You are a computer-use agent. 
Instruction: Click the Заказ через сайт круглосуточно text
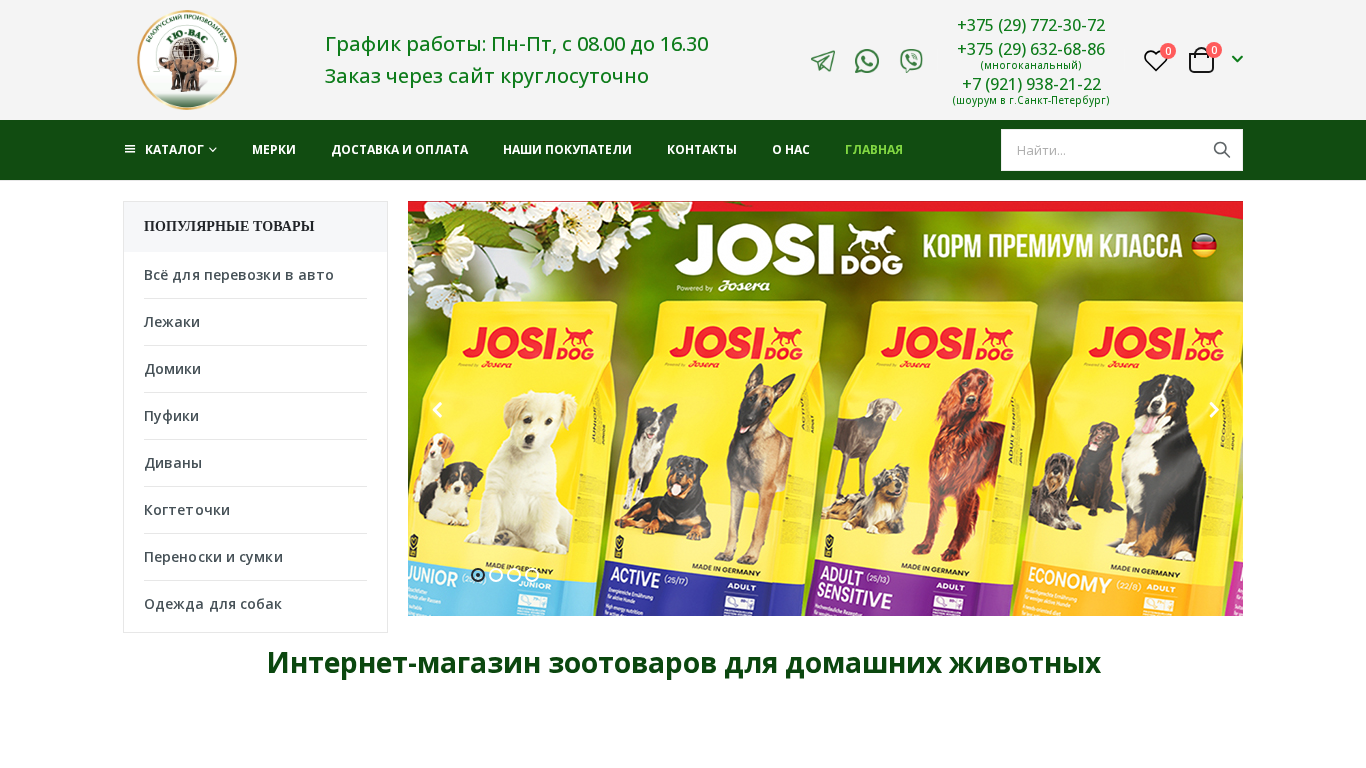pyautogui.click(x=487, y=76)
